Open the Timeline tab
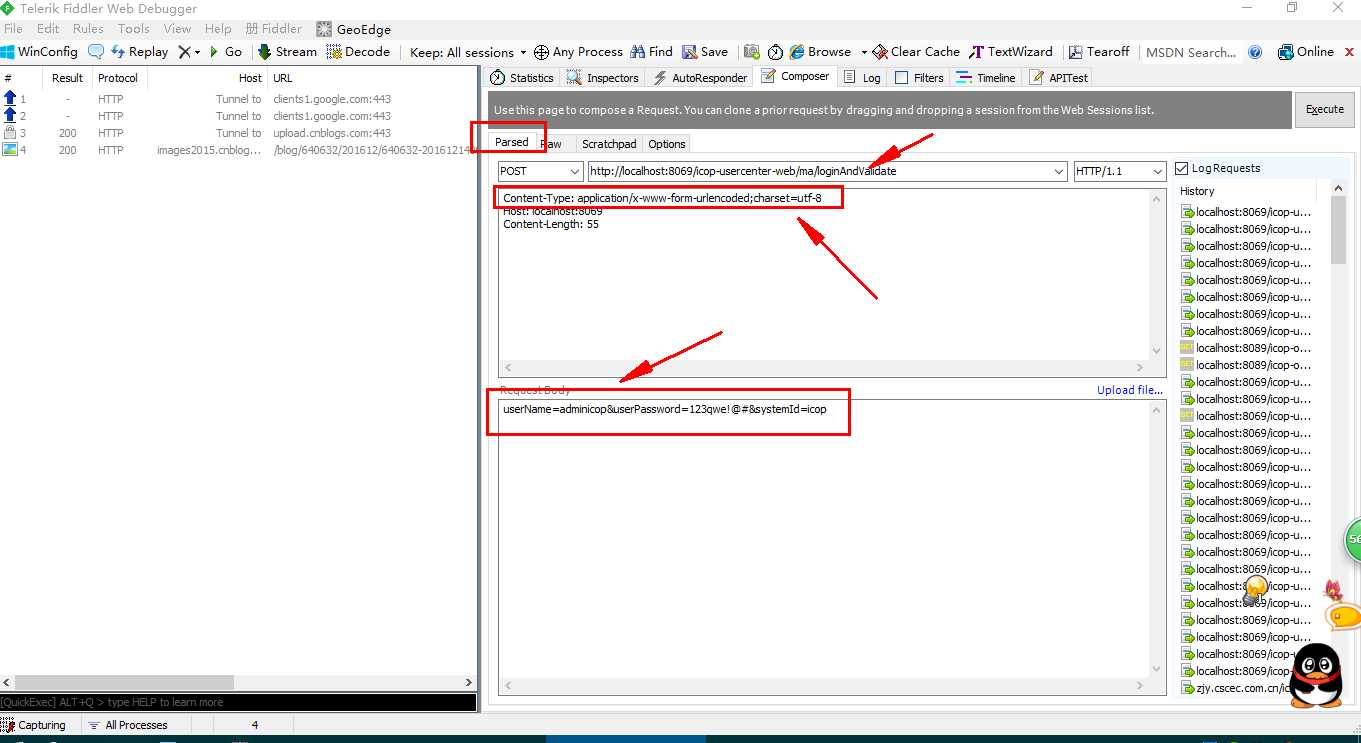This screenshot has width=1361, height=743. [986, 77]
